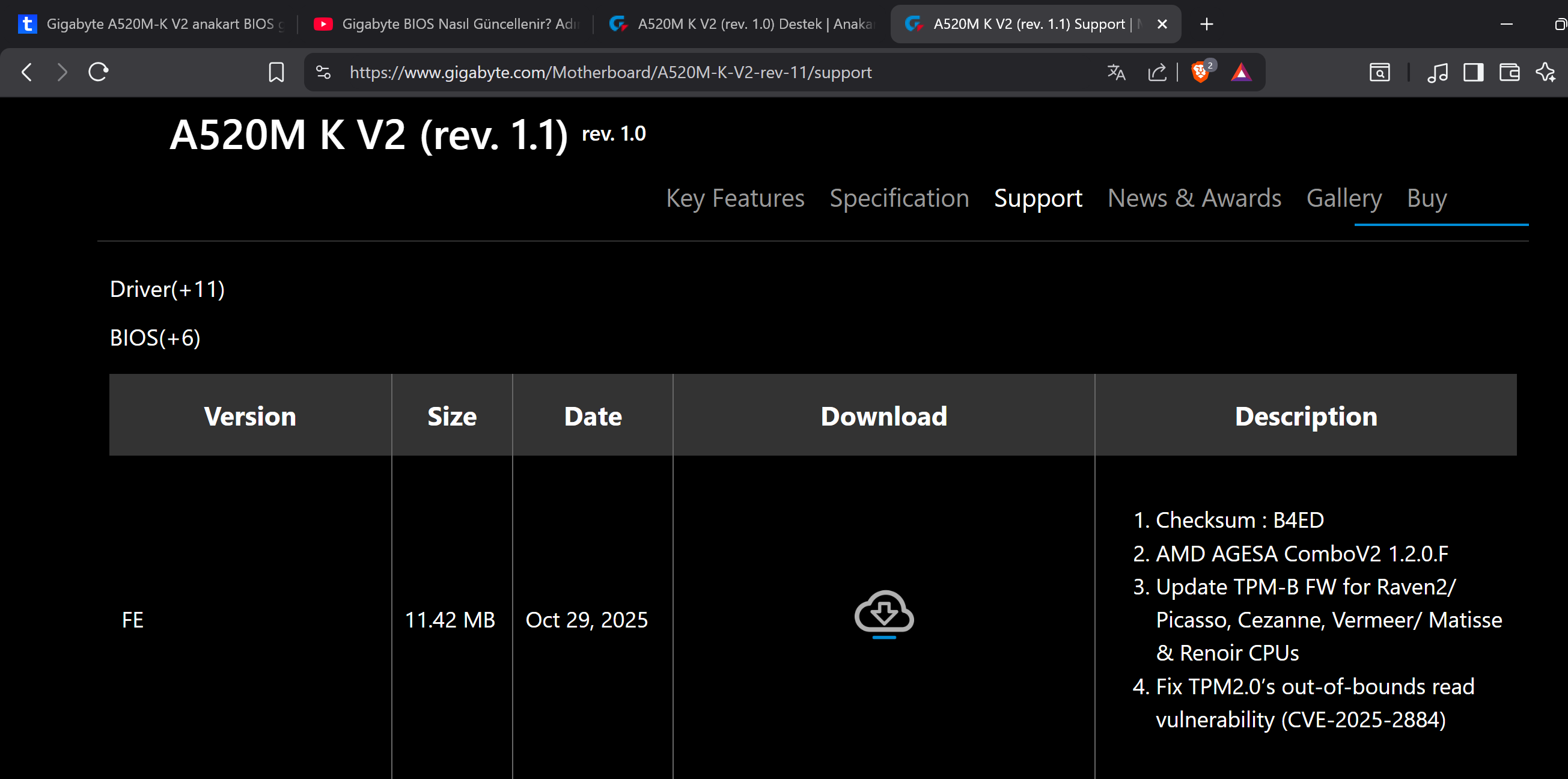Toggle the browser sidebar panel

tap(1473, 72)
